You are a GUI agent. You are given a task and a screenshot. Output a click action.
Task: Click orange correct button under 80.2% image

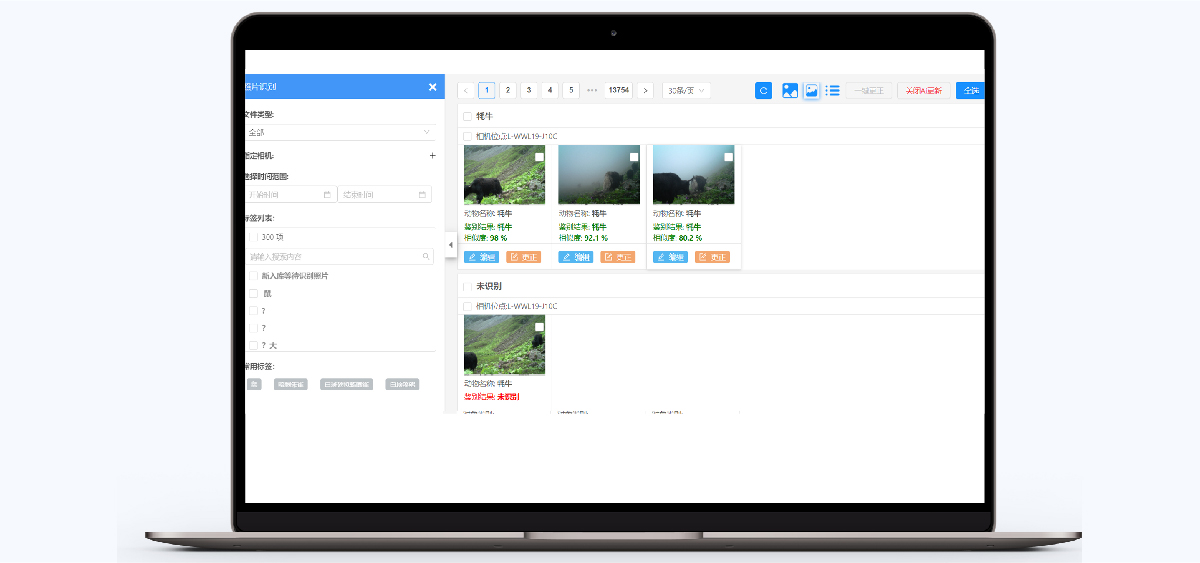[713, 257]
